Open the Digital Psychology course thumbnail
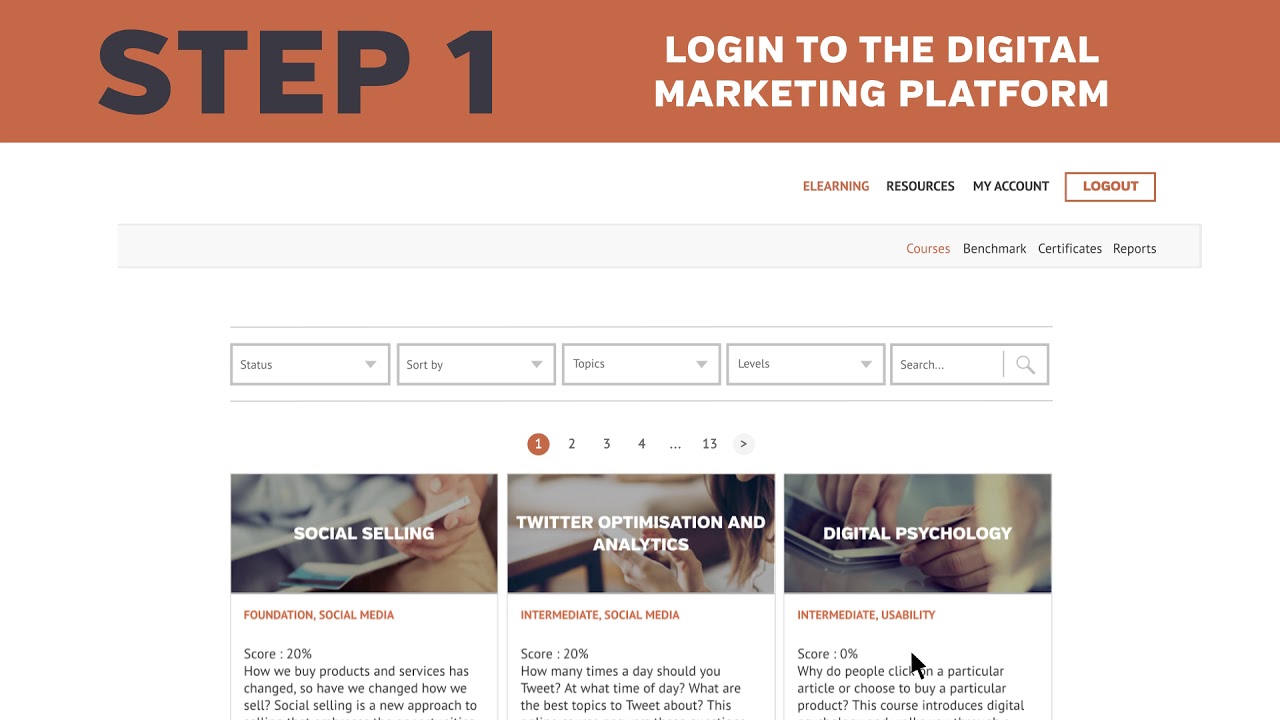The image size is (1280, 720). tap(917, 533)
